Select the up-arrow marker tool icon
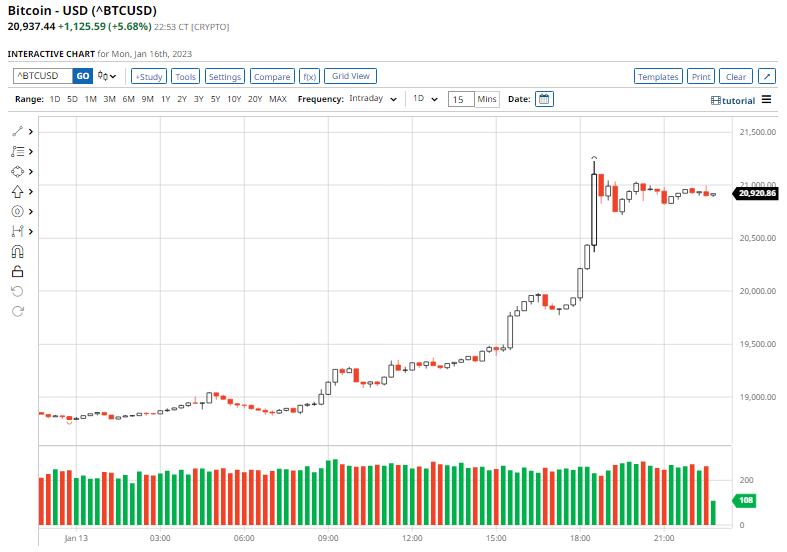 pos(18,192)
